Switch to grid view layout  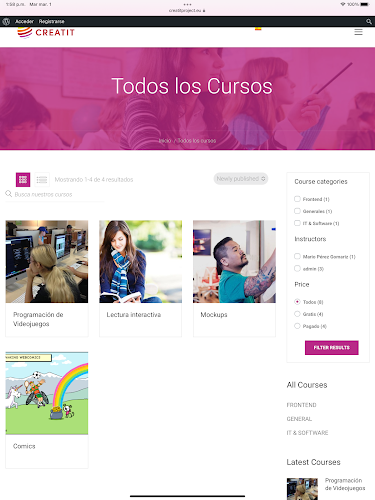(23, 180)
